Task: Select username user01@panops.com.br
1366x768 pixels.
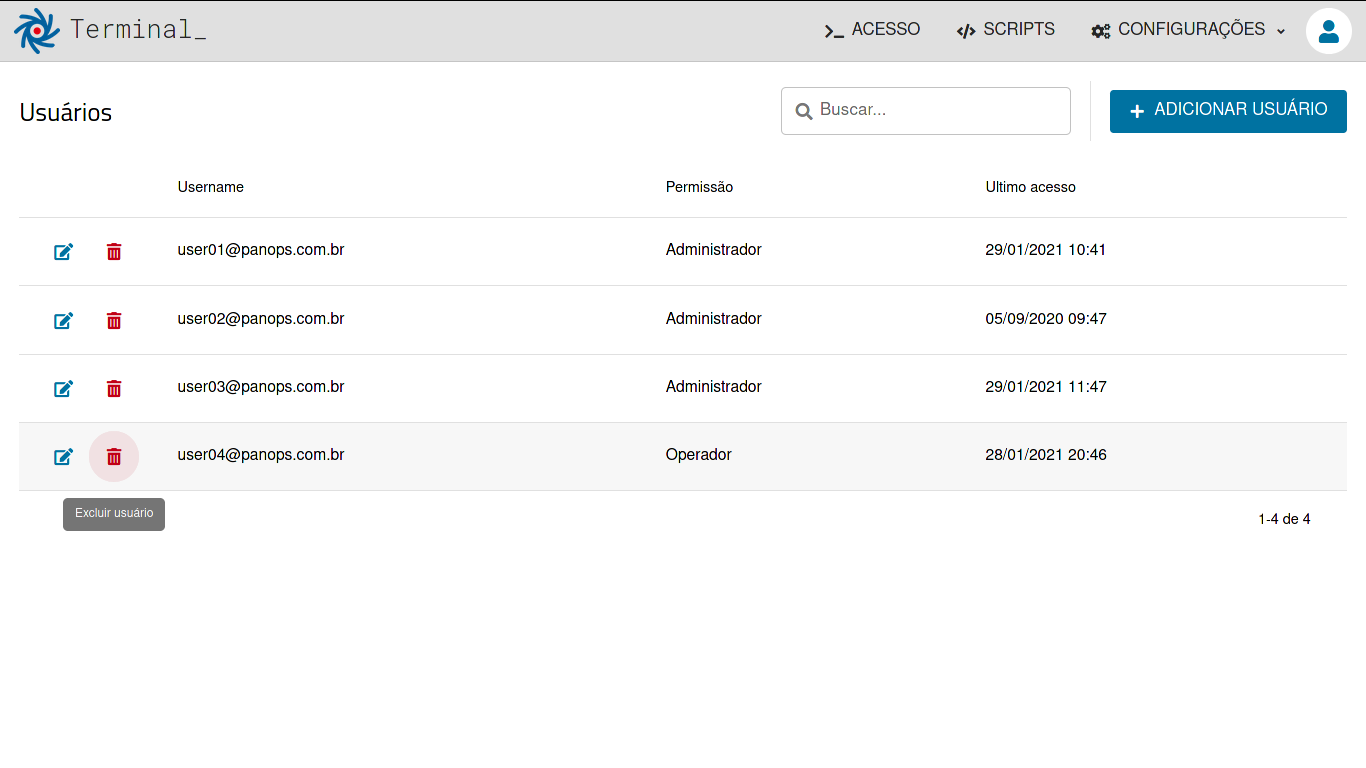Action: click(261, 250)
